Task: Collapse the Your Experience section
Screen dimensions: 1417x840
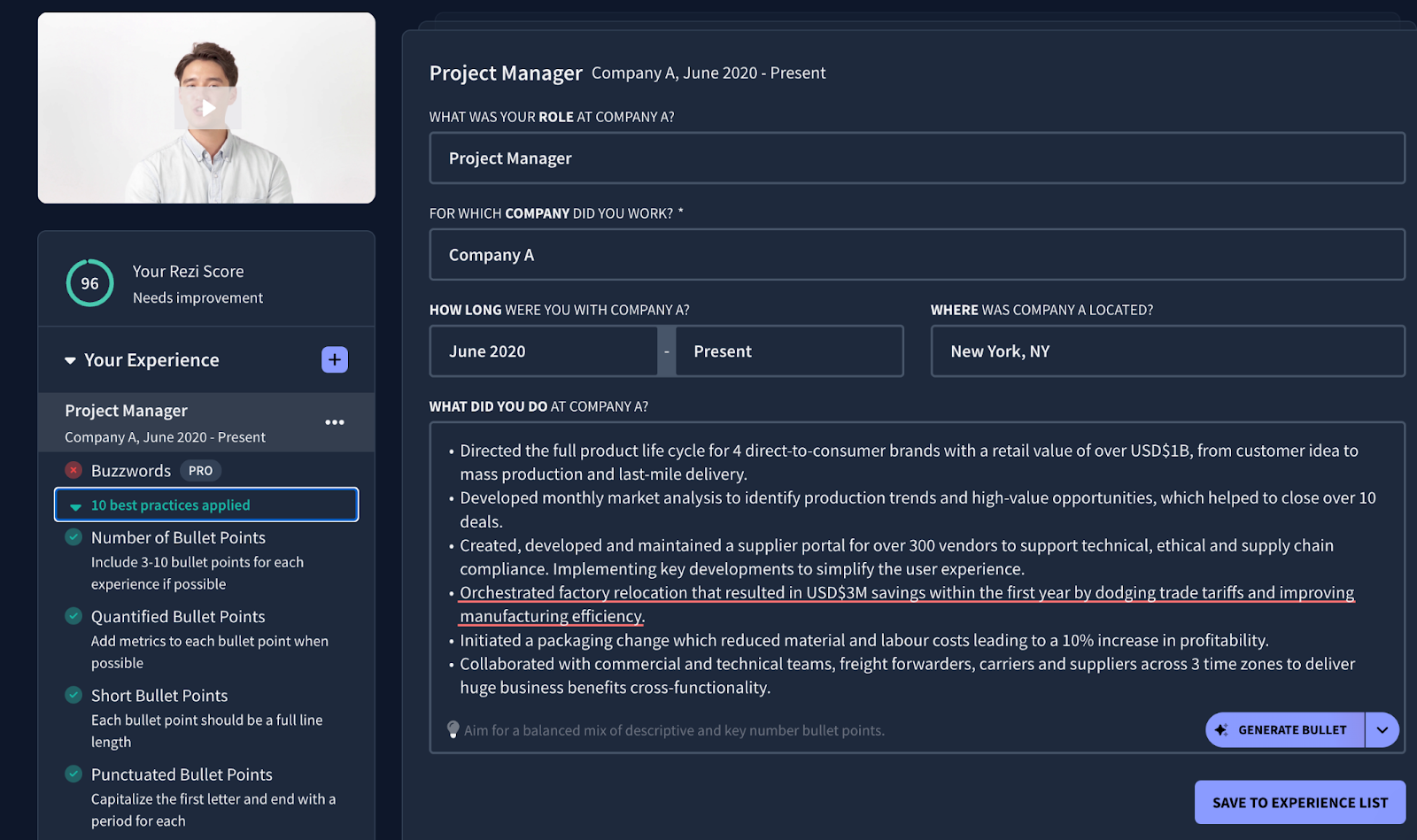Action: pos(70,360)
